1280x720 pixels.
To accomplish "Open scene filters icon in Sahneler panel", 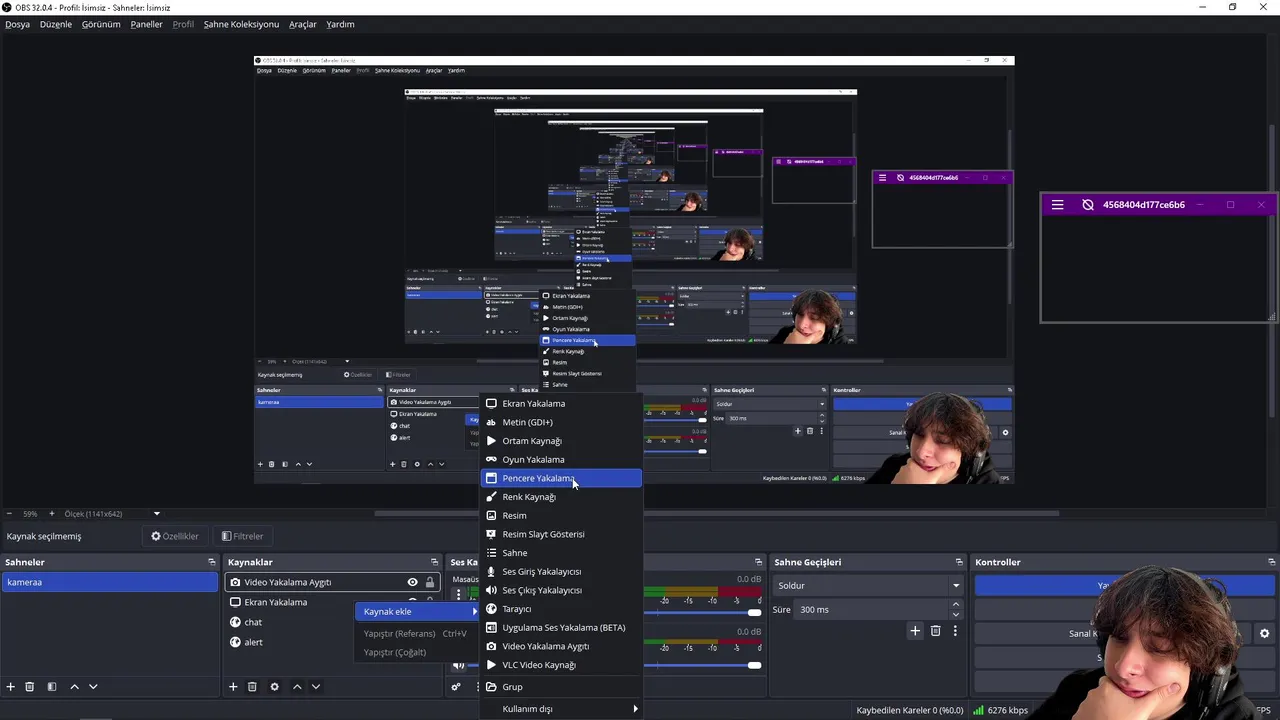I will pos(52,687).
